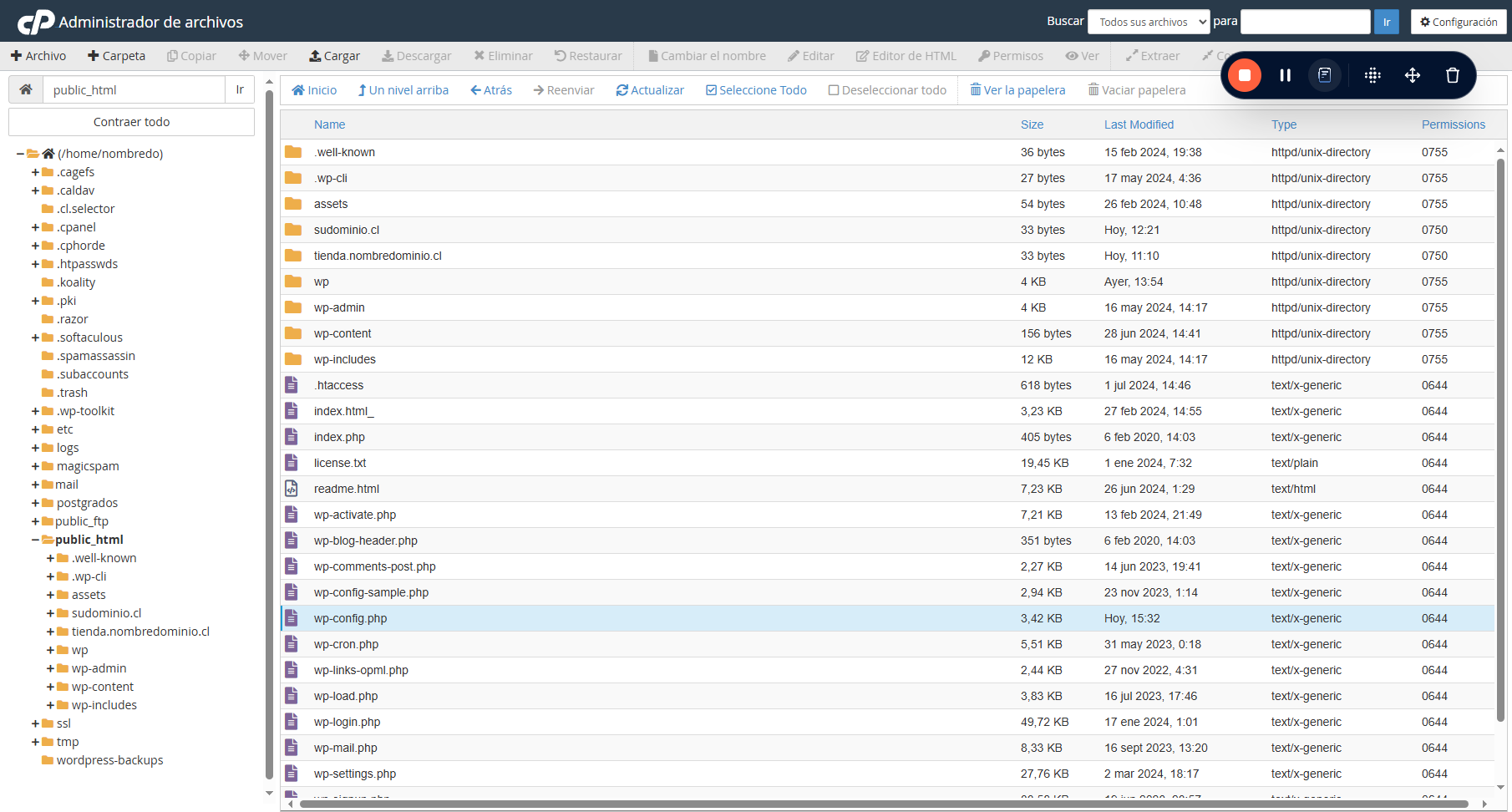Screen dimensions: 1512x812
Task: Click the Atrás navigation button
Action: [x=491, y=90]
